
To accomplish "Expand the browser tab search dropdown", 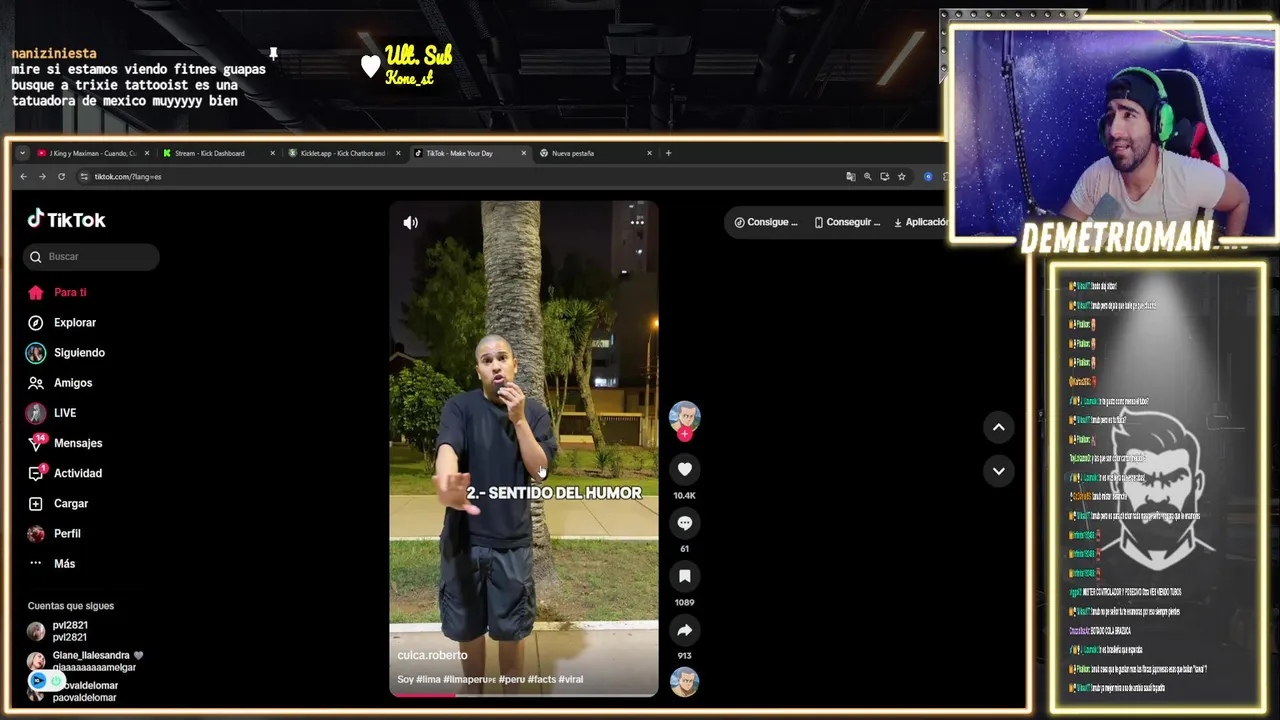I will (x=22, y=153).
